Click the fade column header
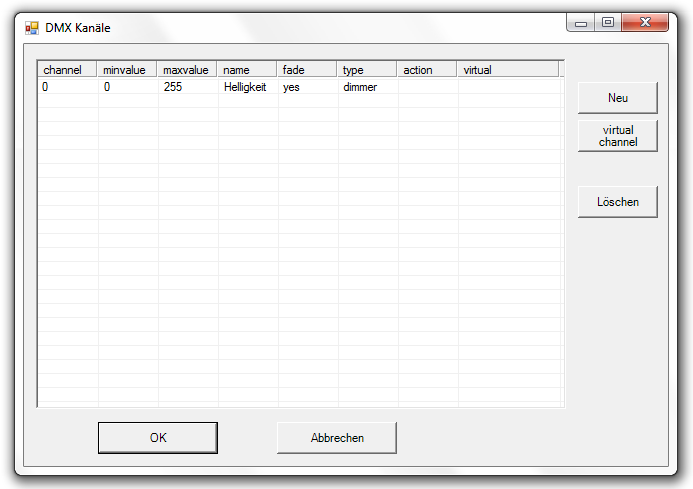Screen dimensions: 693x489 tap(306, 70)
